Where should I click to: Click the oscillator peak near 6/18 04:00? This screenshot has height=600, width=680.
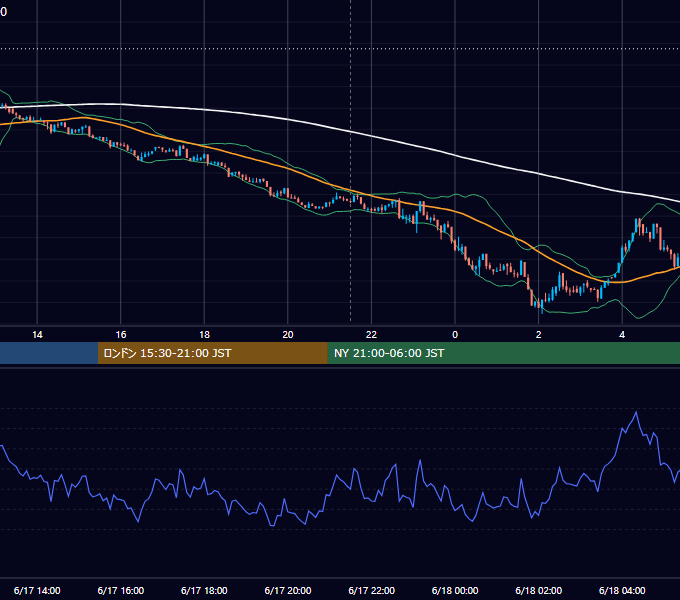[x=636, y=412]
